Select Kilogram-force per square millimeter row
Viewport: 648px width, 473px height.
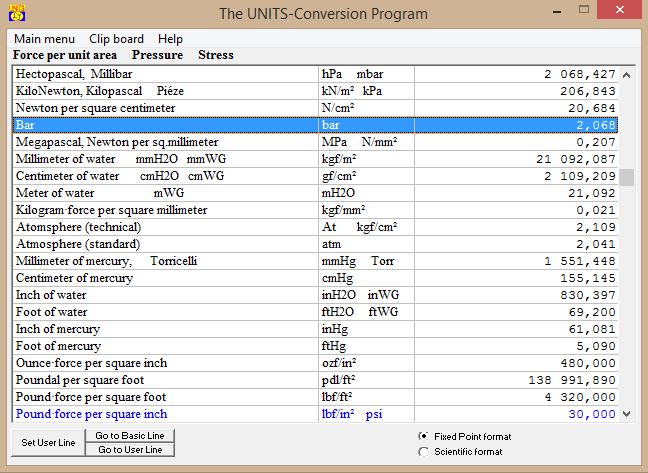[x=315, y=210]
